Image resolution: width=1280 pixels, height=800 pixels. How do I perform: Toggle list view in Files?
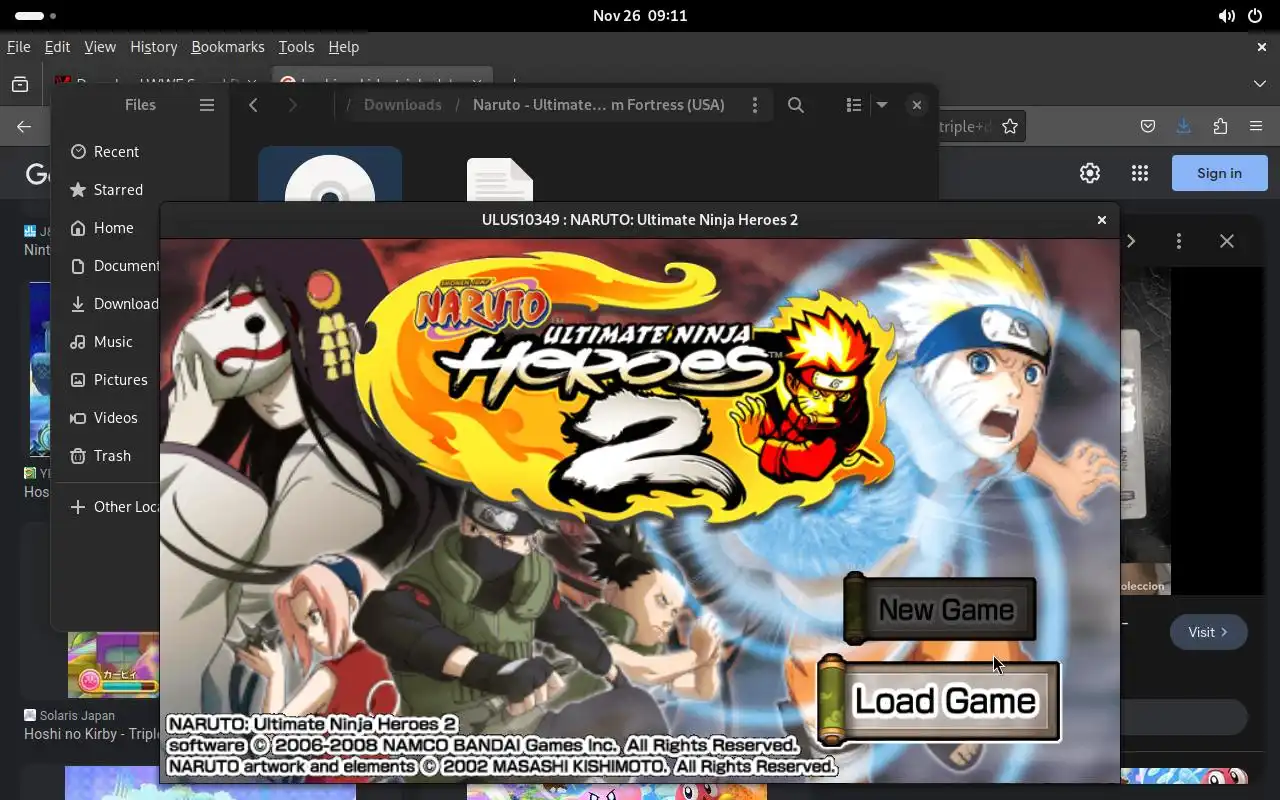853,105
